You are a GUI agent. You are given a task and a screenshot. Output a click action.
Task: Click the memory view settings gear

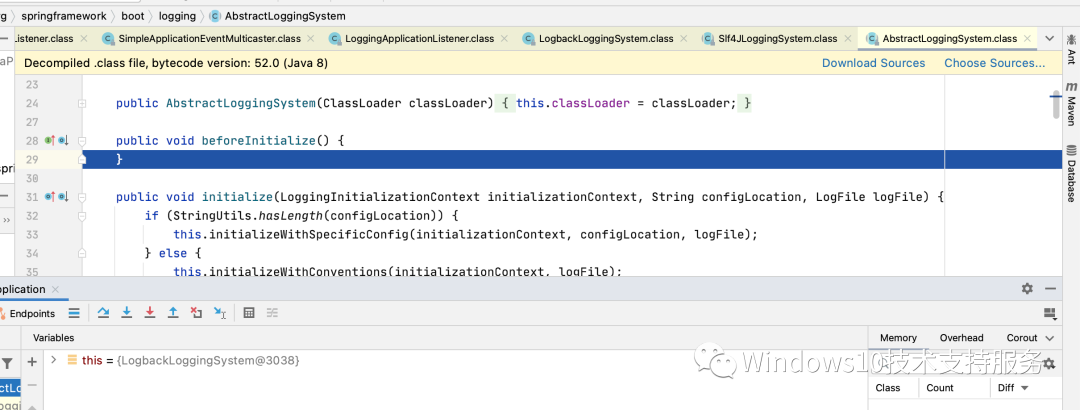(1049, 363)
